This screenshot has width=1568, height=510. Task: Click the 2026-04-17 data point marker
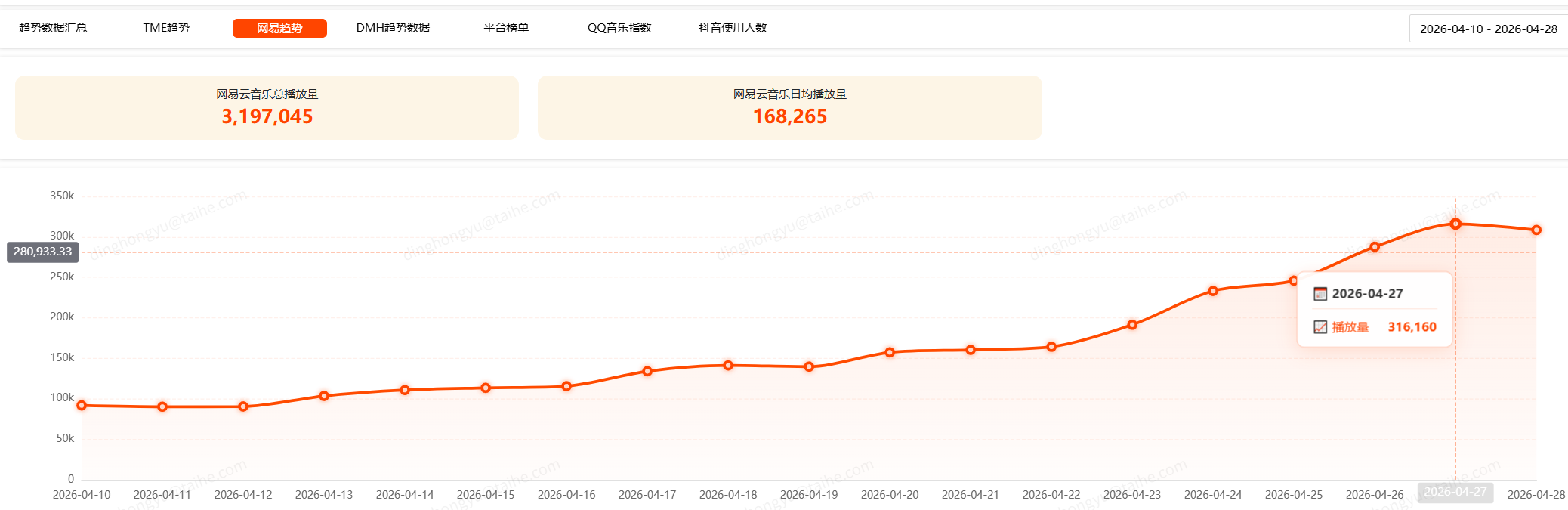click(x=647, y=371)
